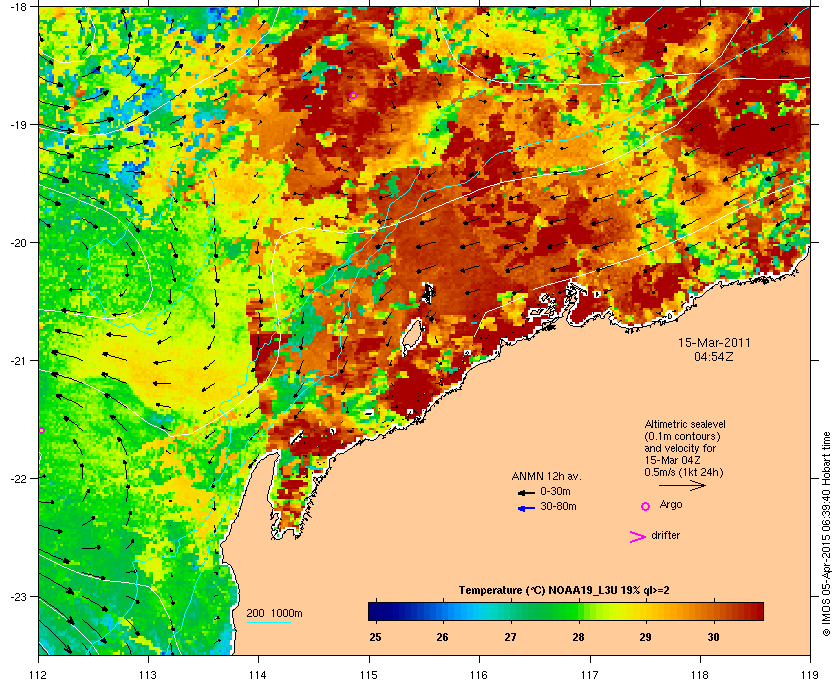Click the date label 15-Mar-2011

pos(714,343)
